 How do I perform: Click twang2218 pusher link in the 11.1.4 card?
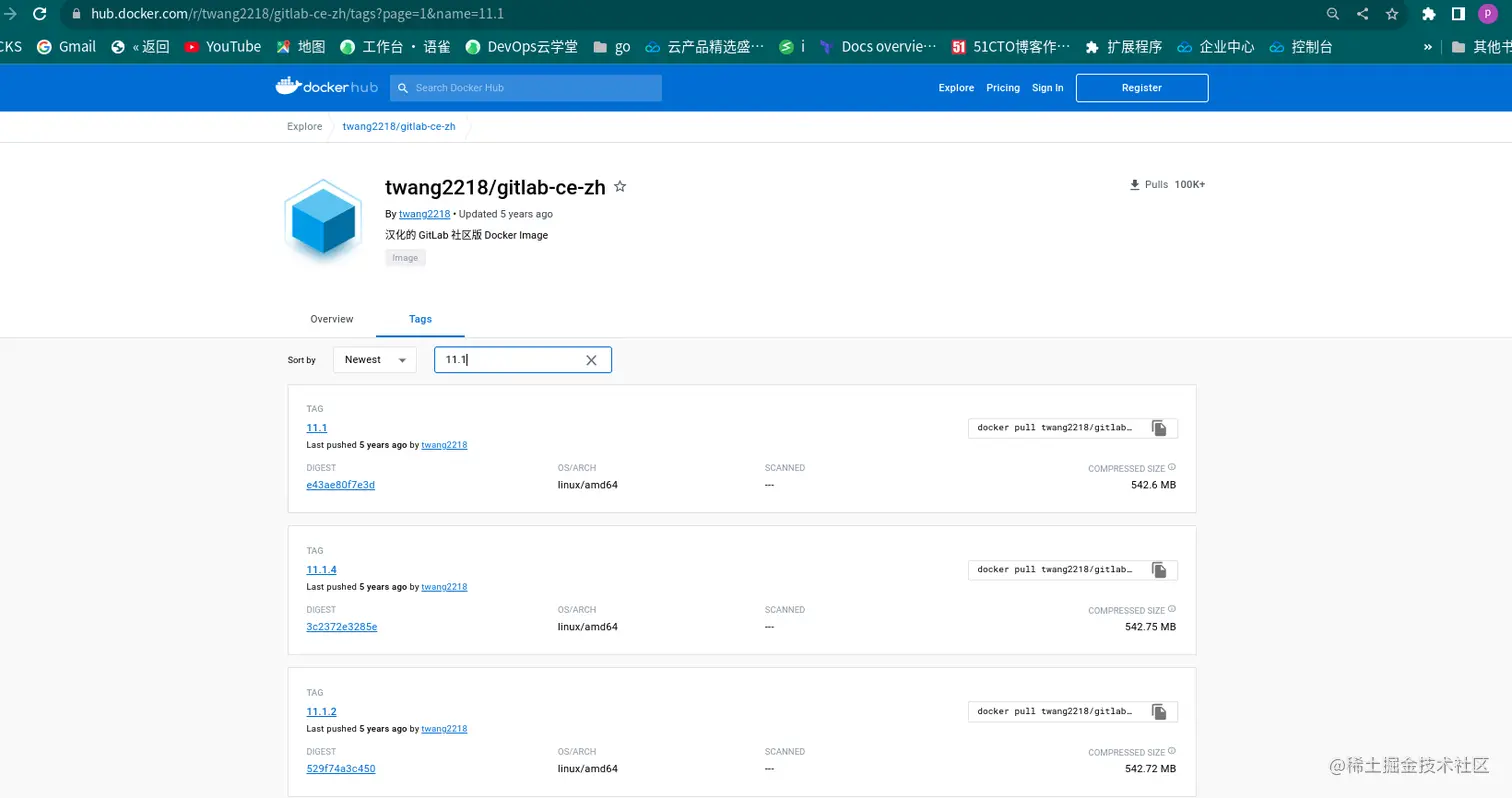point(444,587)
